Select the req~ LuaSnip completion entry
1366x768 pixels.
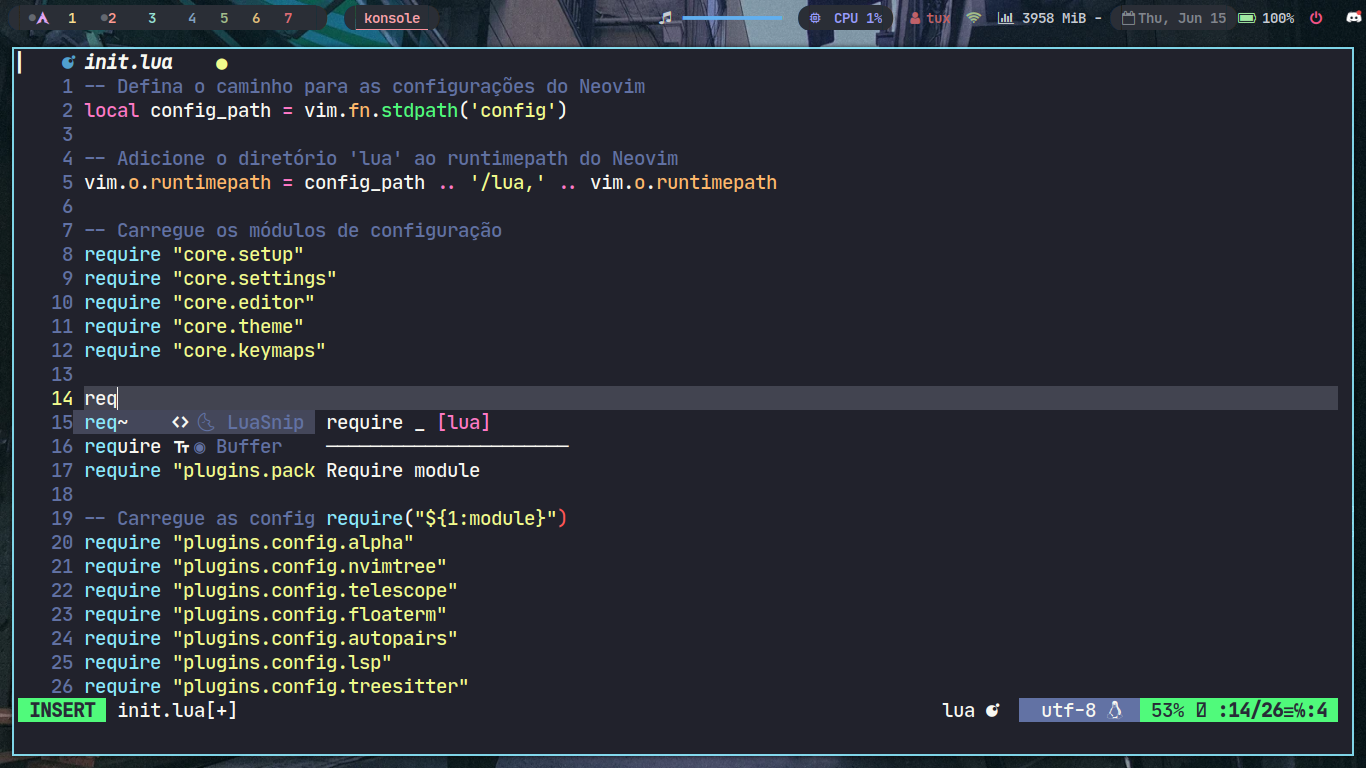click(194, 422)
